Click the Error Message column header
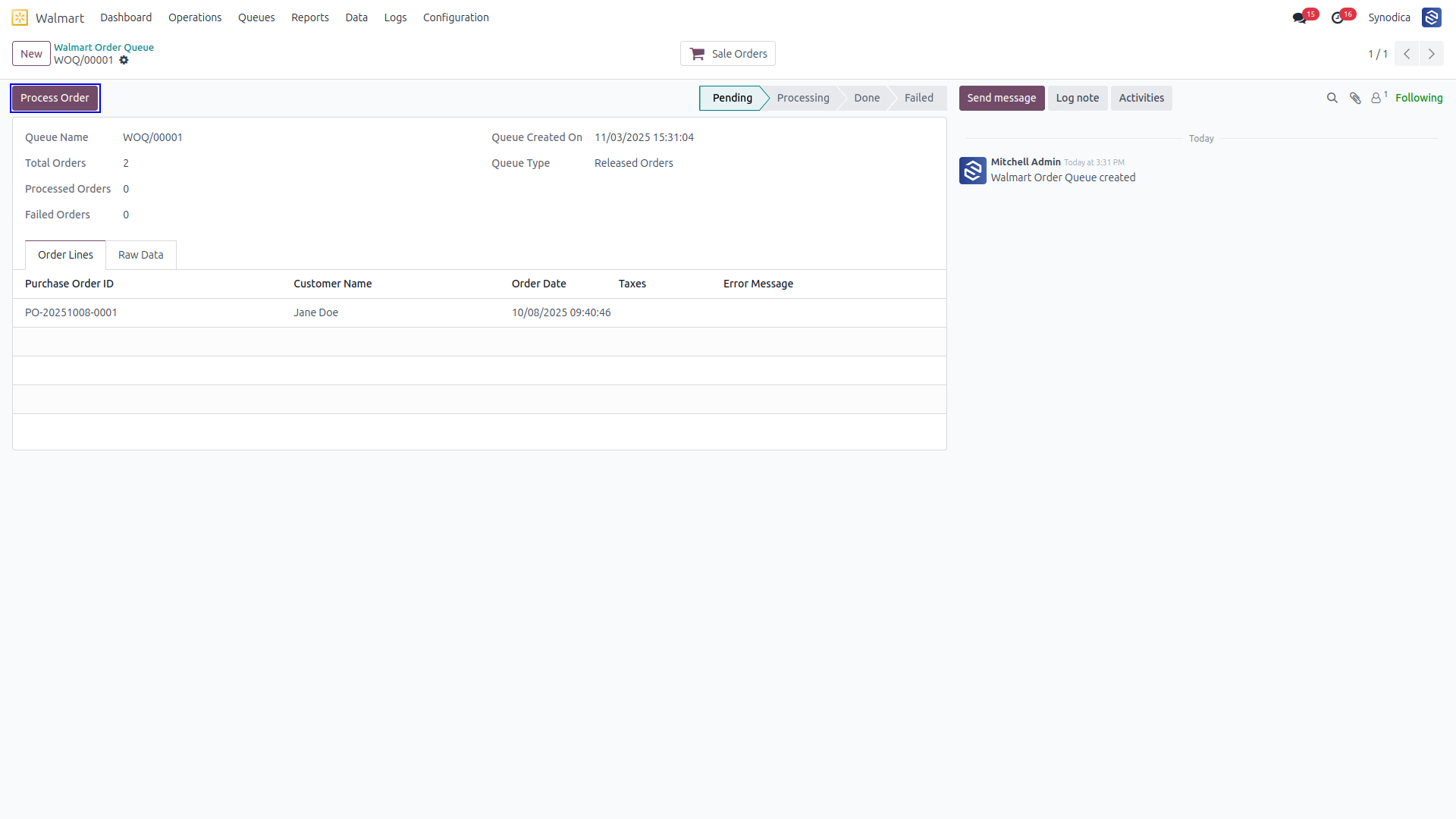 758,284
